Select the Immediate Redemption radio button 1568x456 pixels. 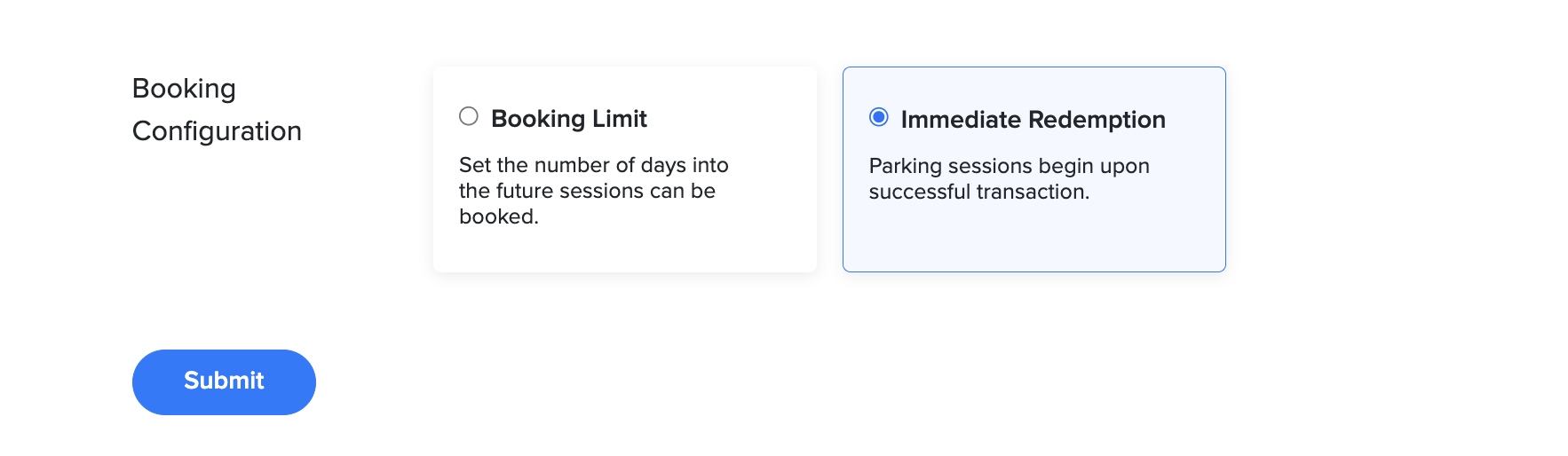point(879,117)
